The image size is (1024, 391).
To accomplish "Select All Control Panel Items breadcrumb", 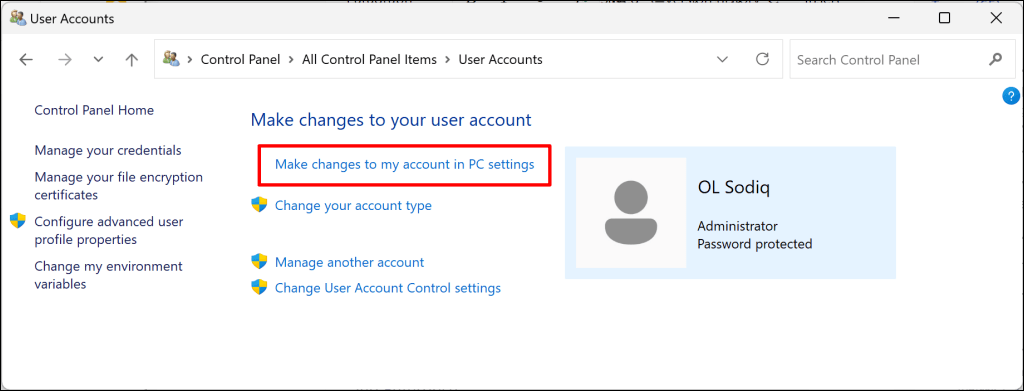I will (369, 59).
